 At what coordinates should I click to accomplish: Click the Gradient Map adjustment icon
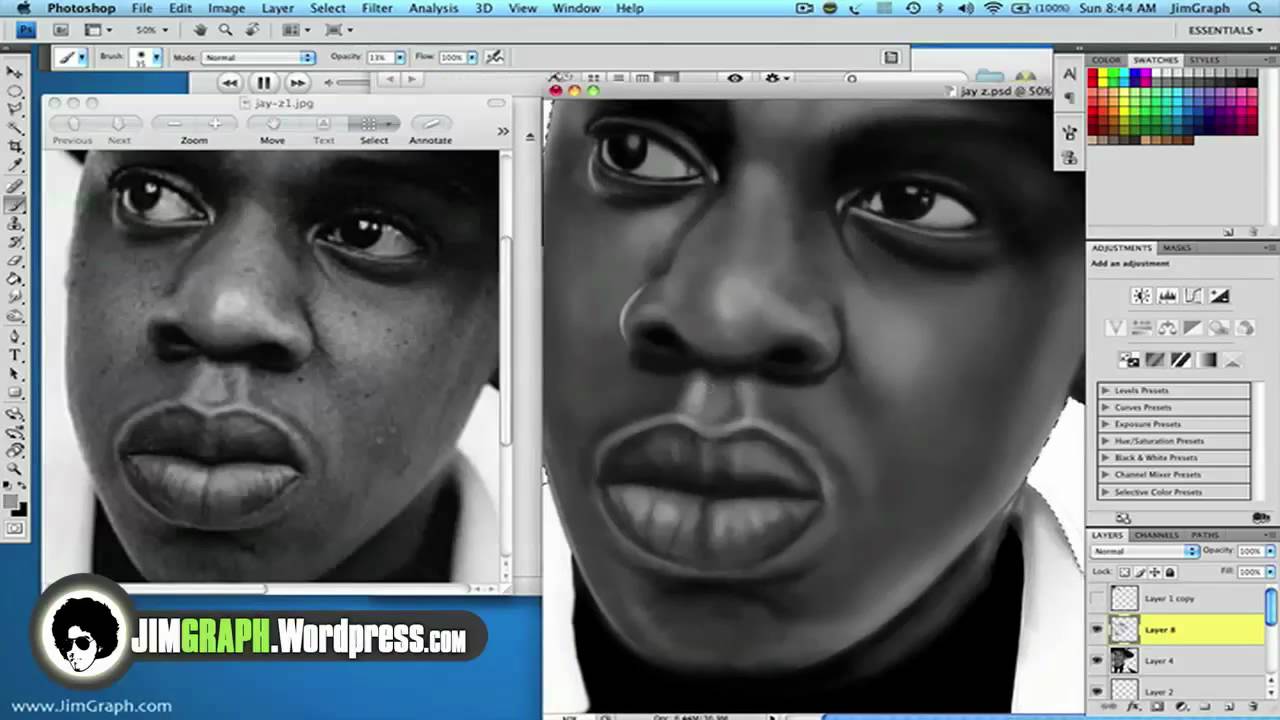click(x=1207, y=360)
